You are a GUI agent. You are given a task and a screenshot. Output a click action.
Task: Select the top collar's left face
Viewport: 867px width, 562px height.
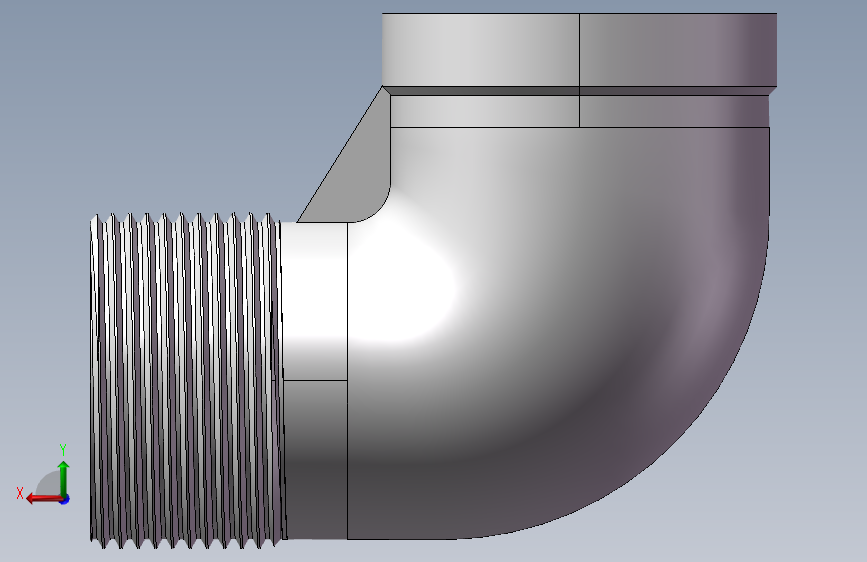(480, 50)
